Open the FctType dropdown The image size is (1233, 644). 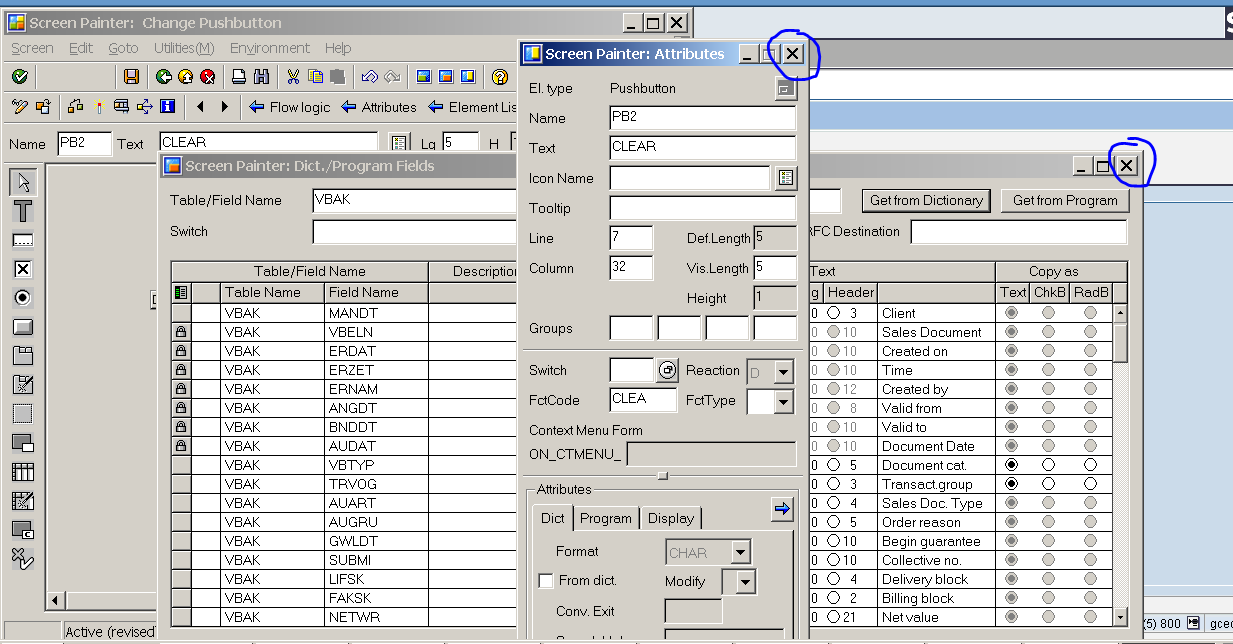pyautogui.click(x=782, y=400)
